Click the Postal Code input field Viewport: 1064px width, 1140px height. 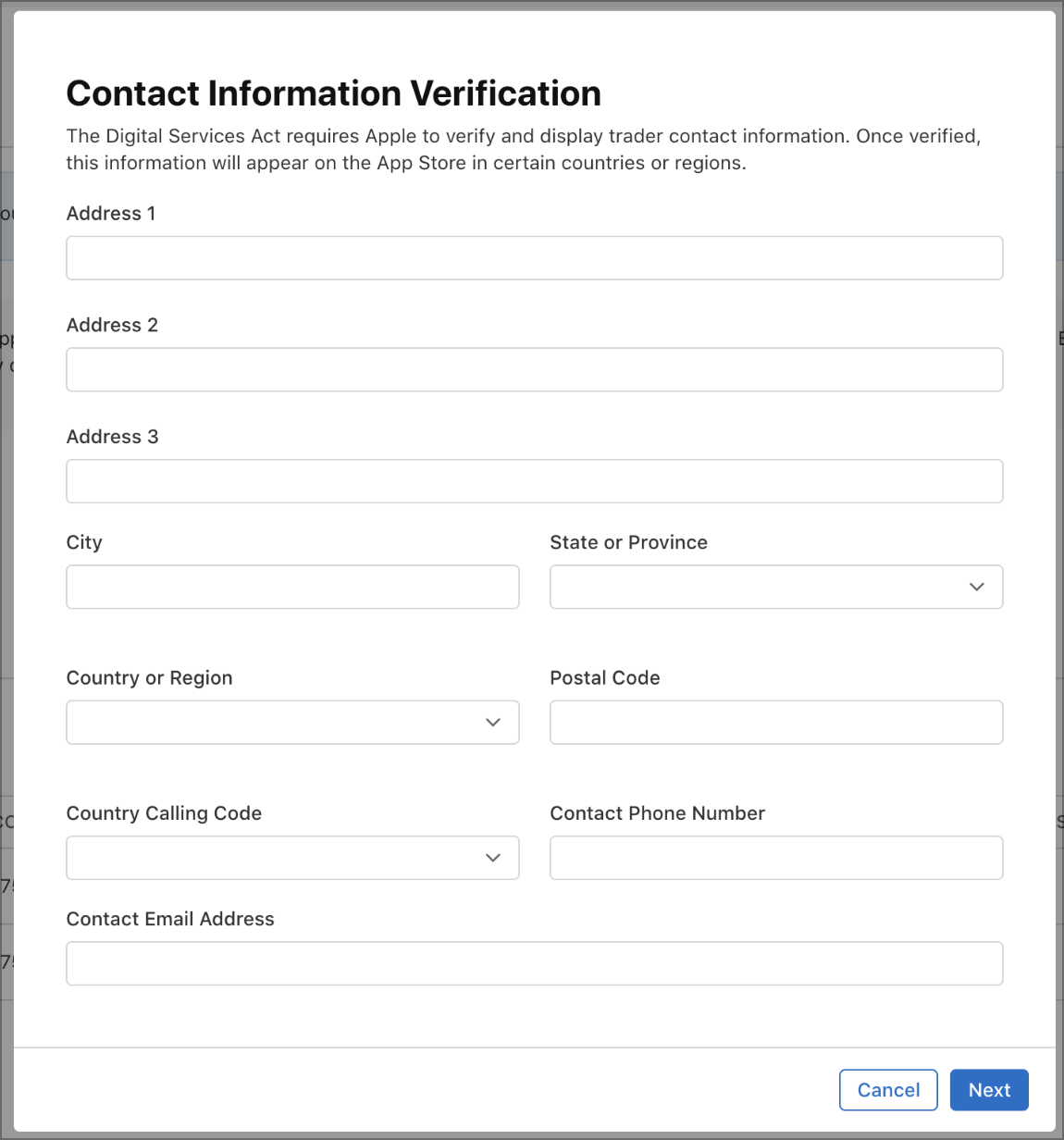pos(776,723)
